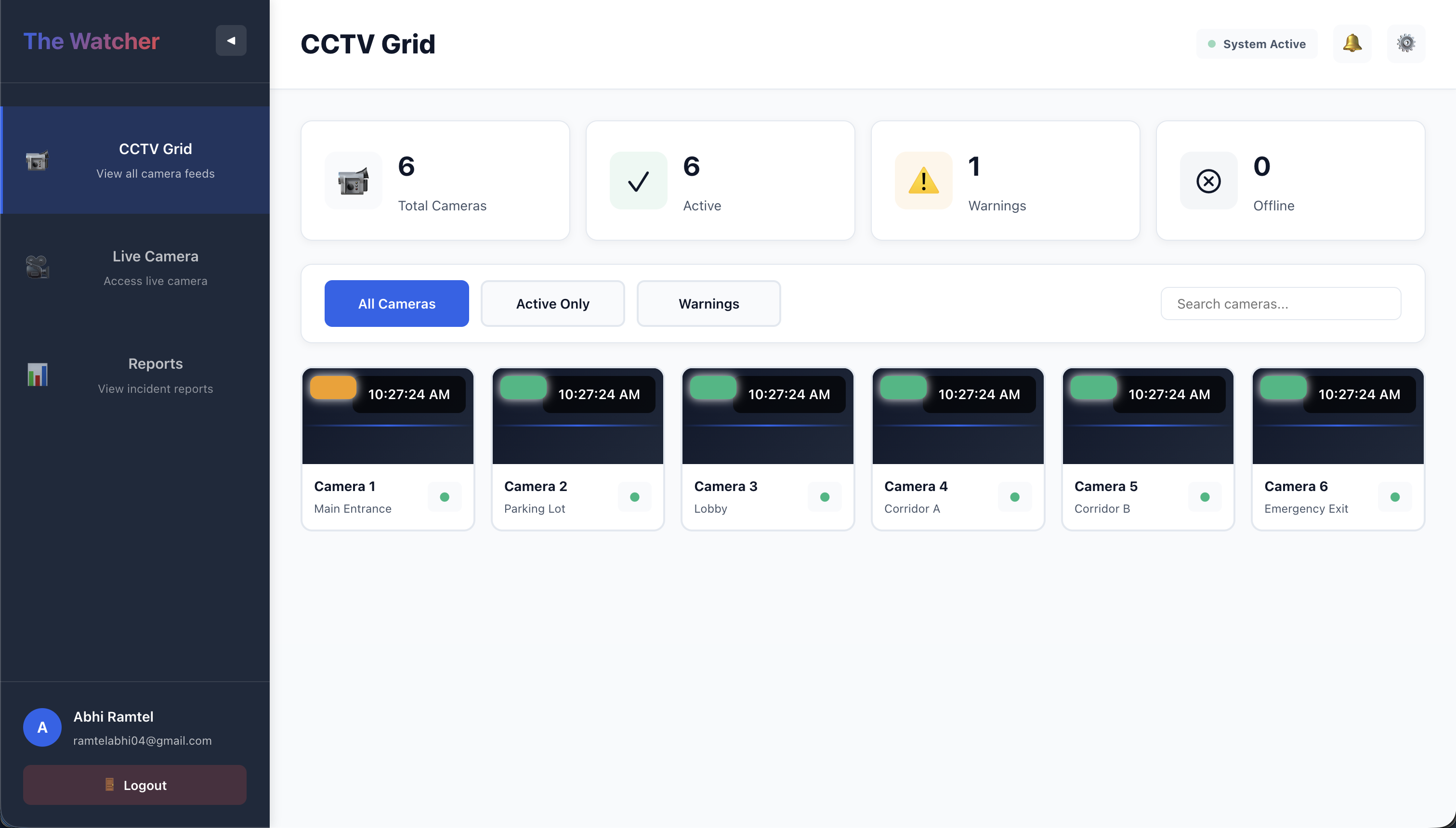The width and height of the screenshot is (1456, 828).
Task: Click Camera 3 Lobby status dot
Action: pos(824,497)
